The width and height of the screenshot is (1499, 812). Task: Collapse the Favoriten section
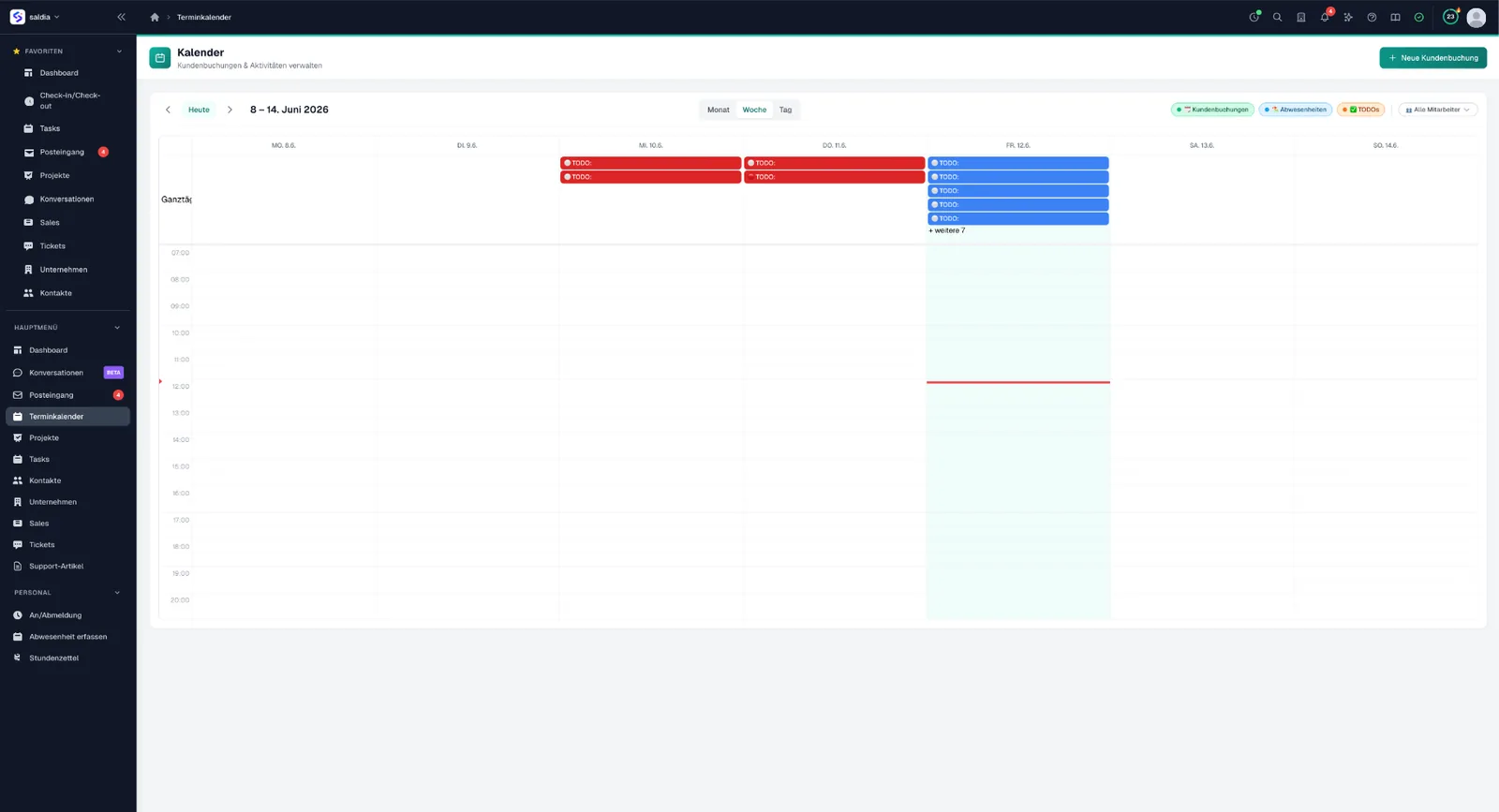coord(119,52)
